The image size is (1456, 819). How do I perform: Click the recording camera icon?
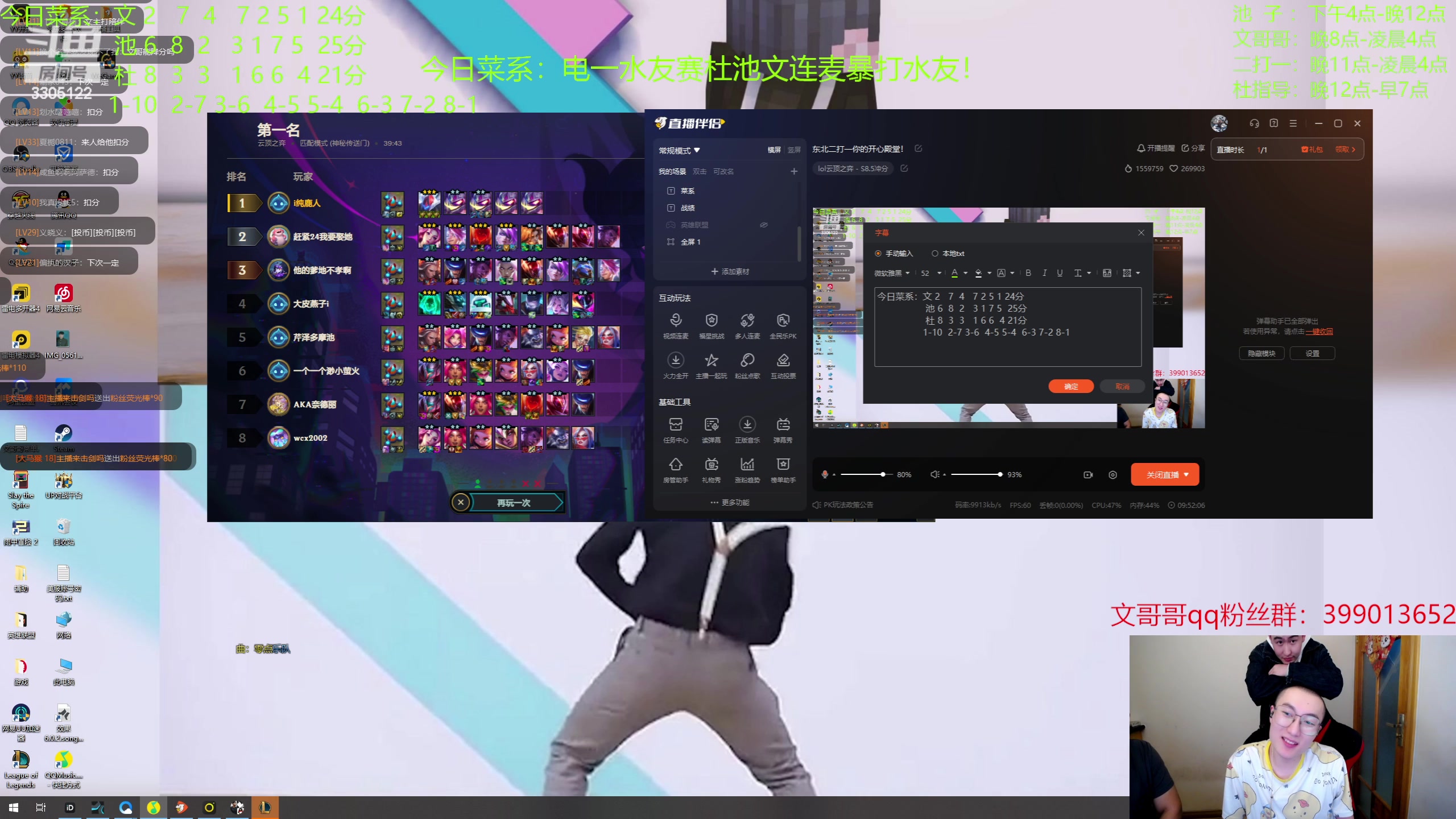pyautogui.click(x=1088, y=475)
